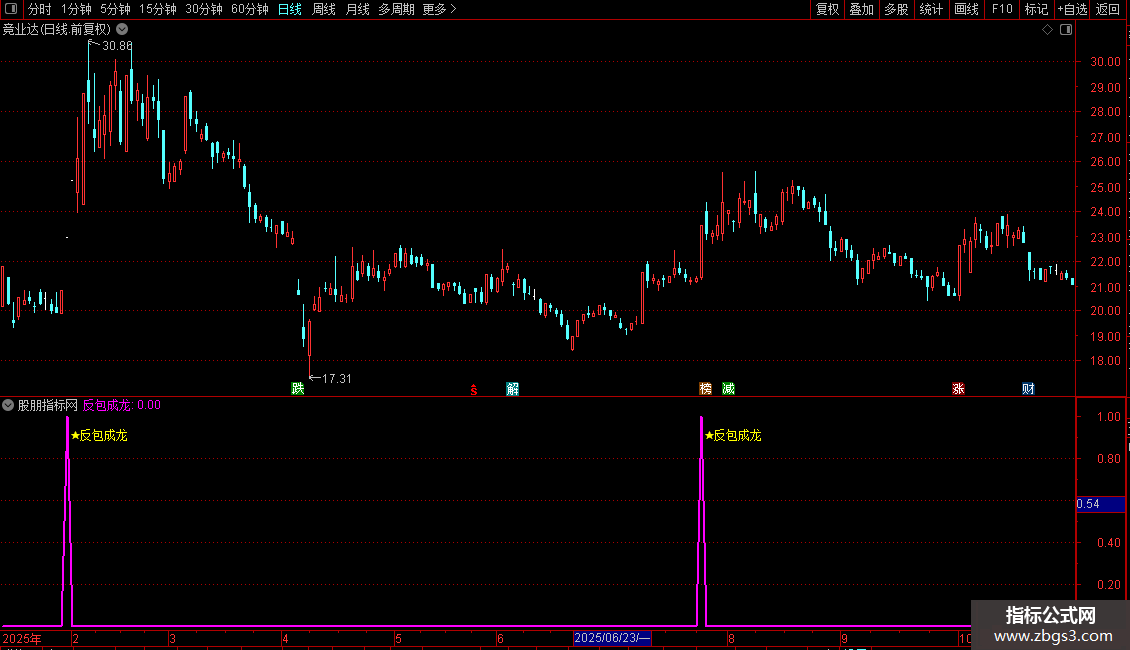This screenshot has width=1130, height=650.
Task: Open 多周期 multi-period view
Action: 396,9
